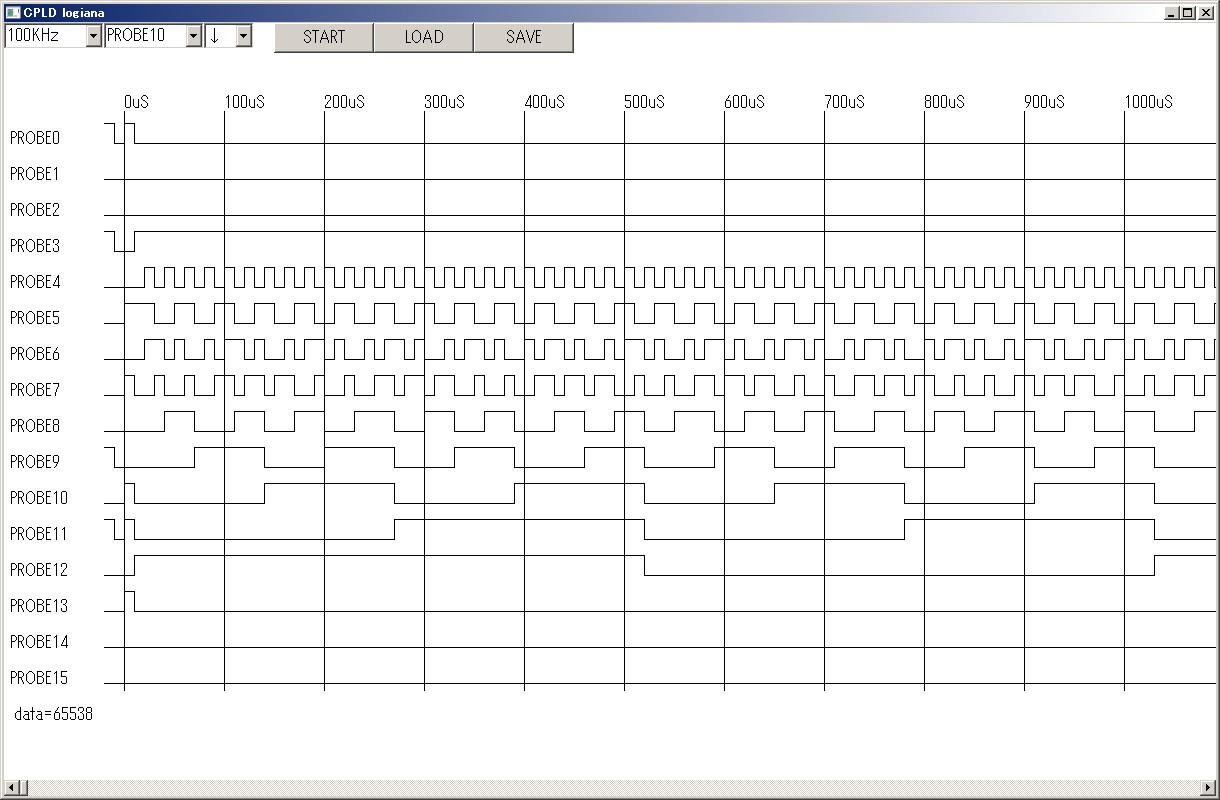
Task: Click the 700uS time marker
Action: (x=845, y=102)
